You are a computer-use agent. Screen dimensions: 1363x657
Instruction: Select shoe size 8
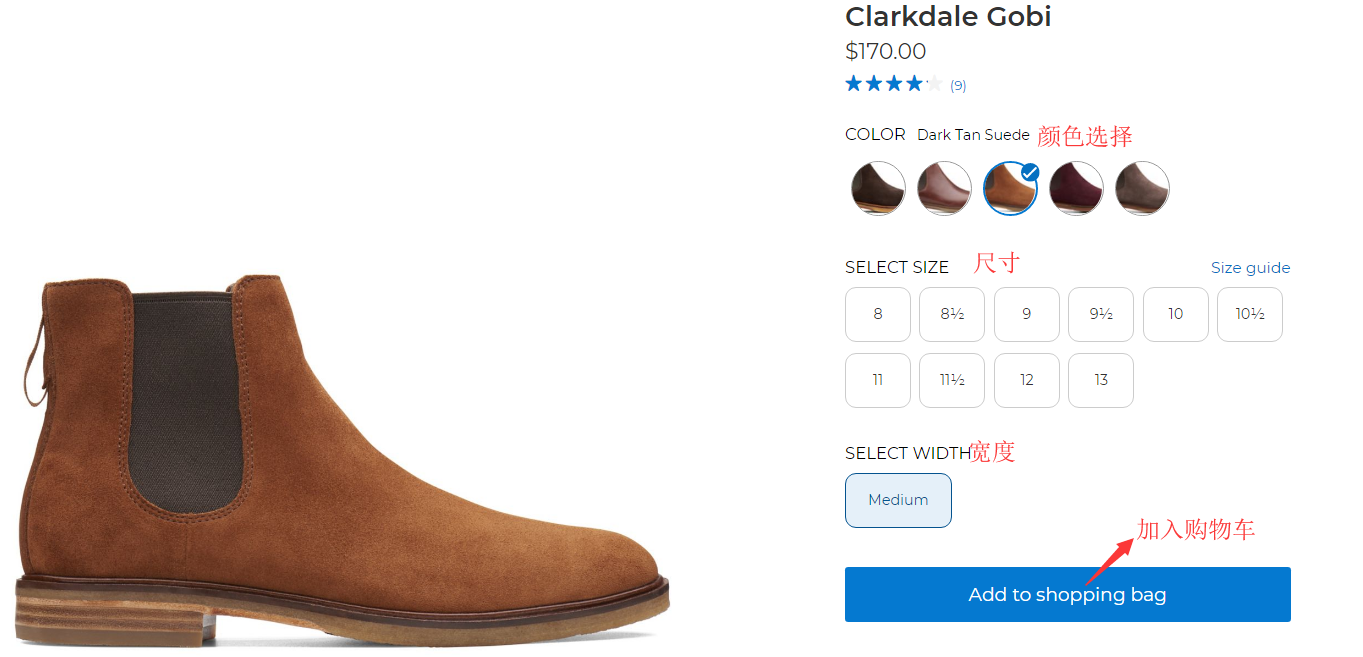coord(878,314)
